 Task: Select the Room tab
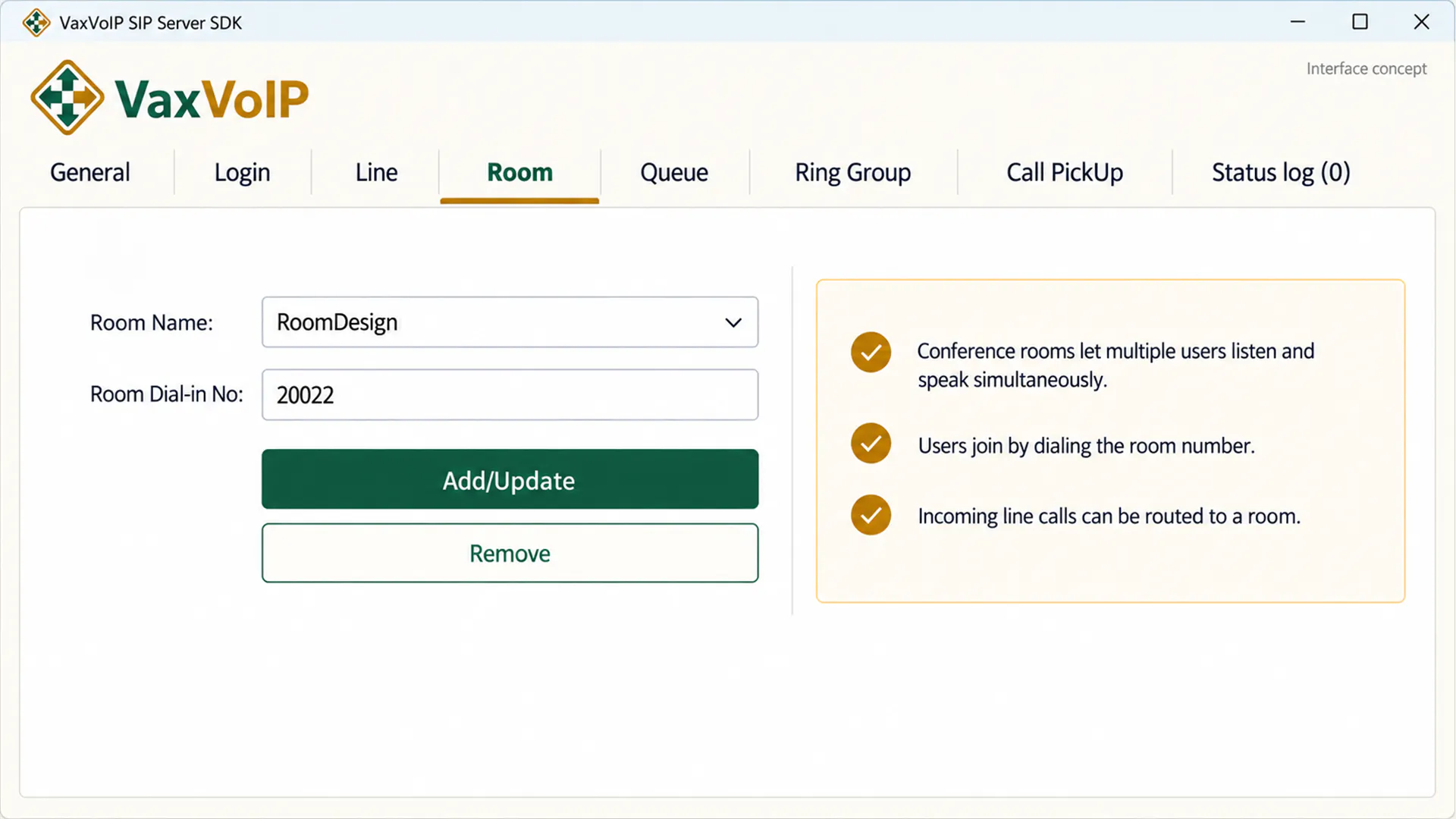(519, 172)
